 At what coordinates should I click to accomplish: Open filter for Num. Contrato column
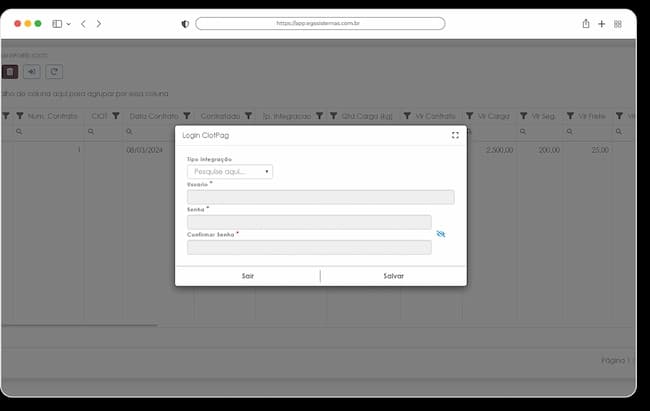point(19,116)
